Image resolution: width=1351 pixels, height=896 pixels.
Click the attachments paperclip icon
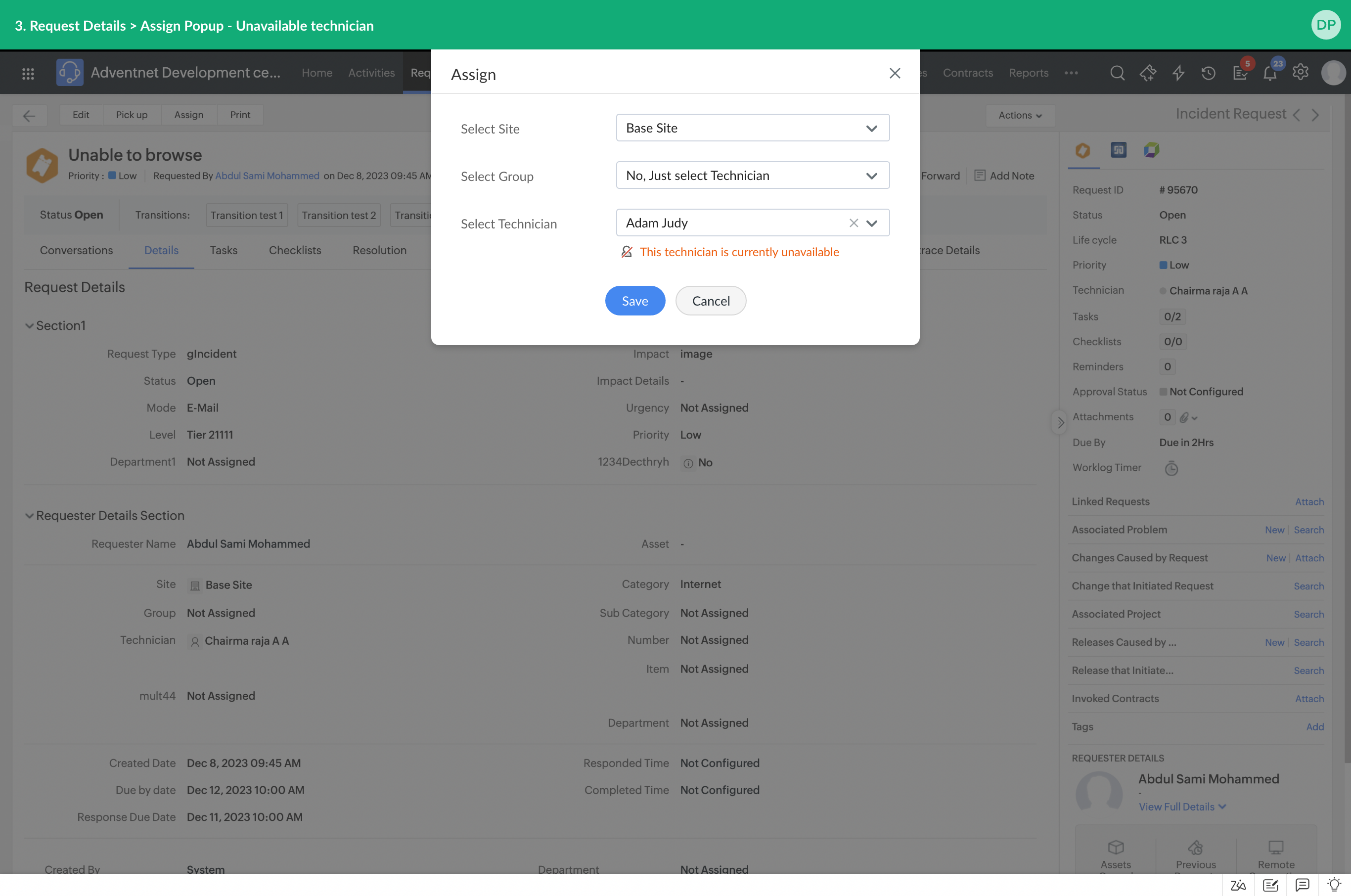[1184, 418]
